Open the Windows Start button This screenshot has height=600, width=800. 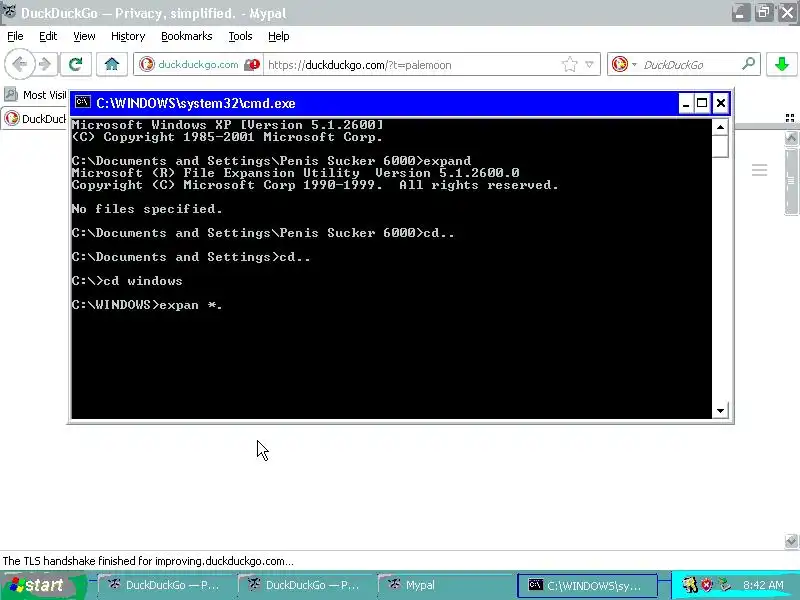pyautogui.click(x=42, y=585)
